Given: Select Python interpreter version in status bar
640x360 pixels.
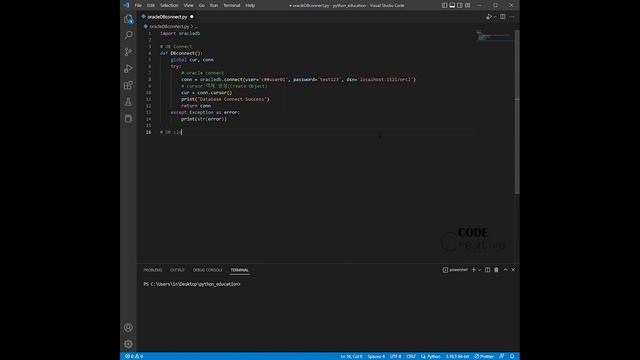Looking at the screenshot, I should (457, 356).
